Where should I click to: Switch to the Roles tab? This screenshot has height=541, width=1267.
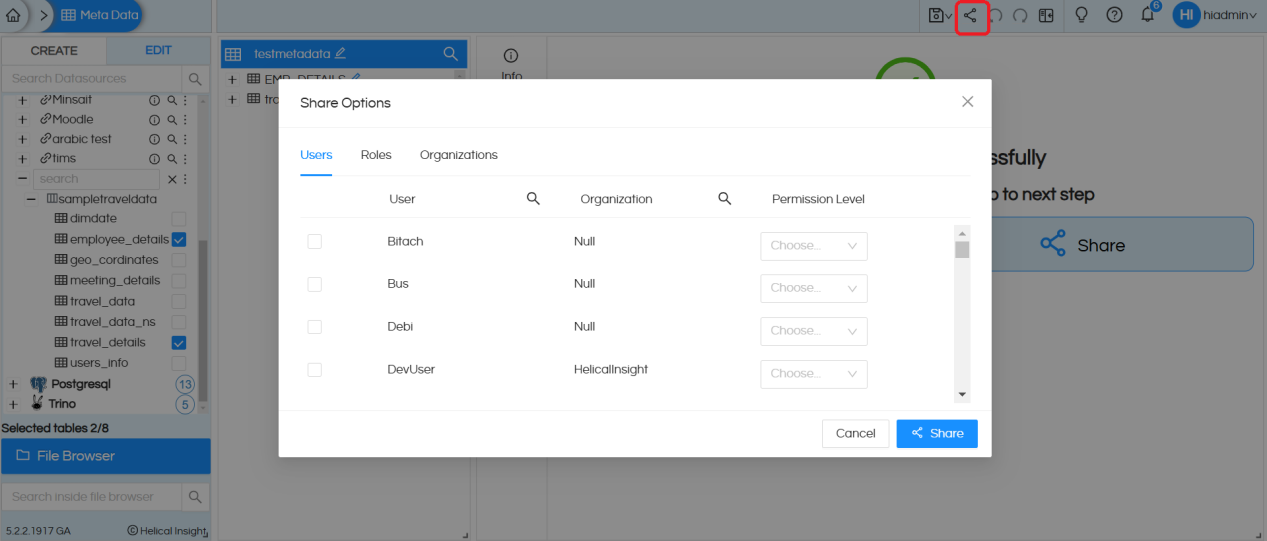pyautogui.click(x=376, y=155)
